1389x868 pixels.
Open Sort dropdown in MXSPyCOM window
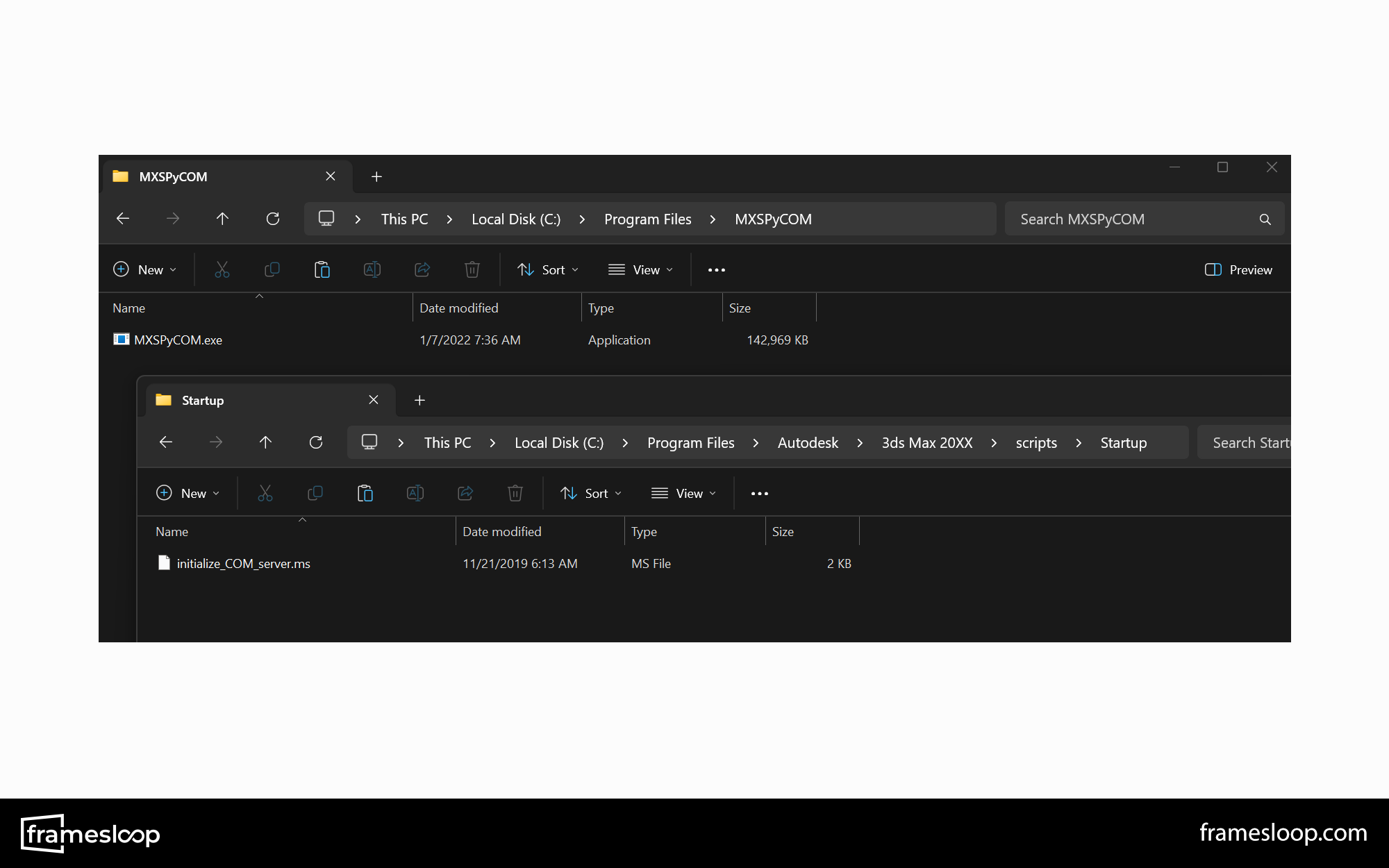[x=548, y=270]
